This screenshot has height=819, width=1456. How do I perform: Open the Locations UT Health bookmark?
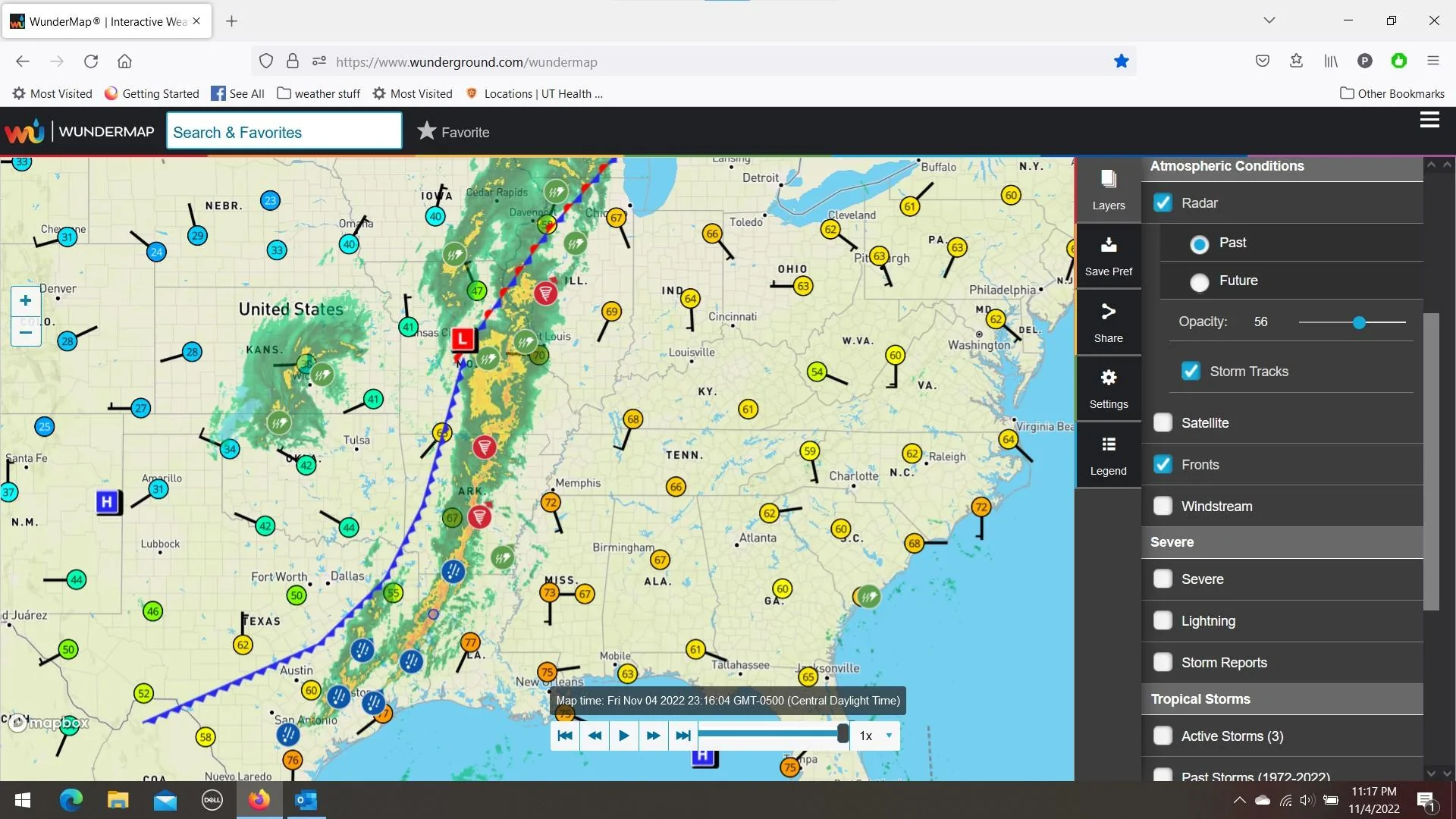coord(535,93)
